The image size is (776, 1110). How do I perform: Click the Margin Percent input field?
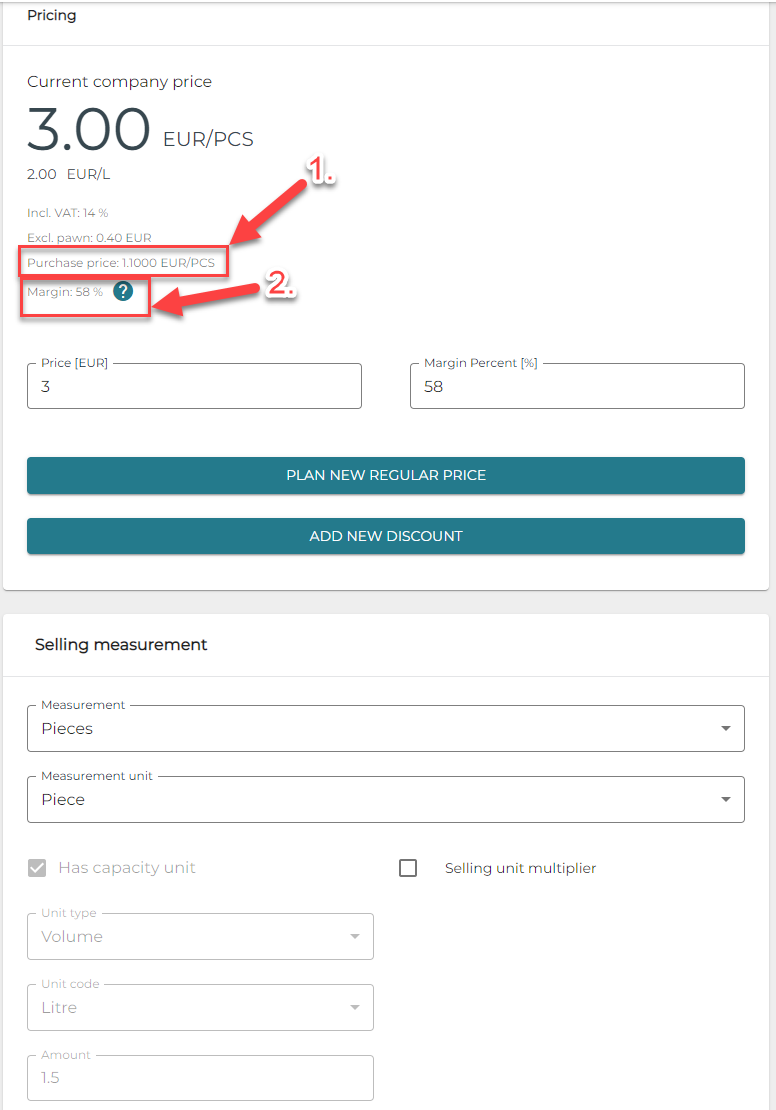coord(577,386)
